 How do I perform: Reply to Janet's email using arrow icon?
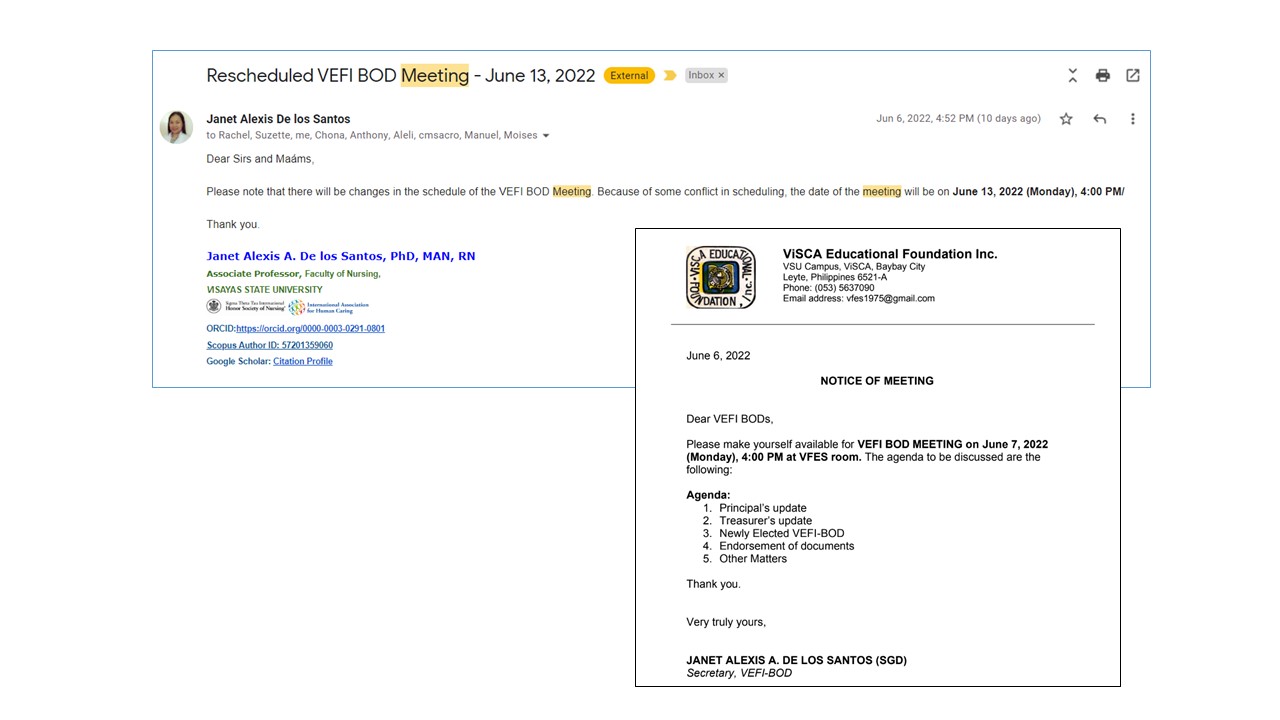click(1099, 119)
